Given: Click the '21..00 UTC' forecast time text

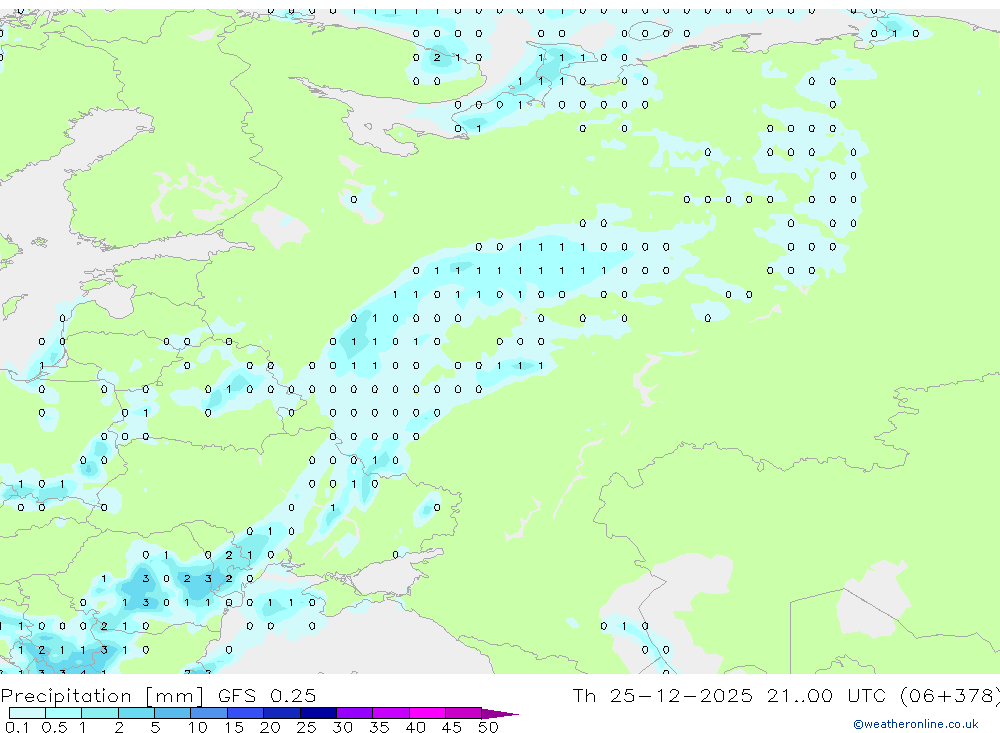Looking at the screenshot, I should tap(827, 695).
